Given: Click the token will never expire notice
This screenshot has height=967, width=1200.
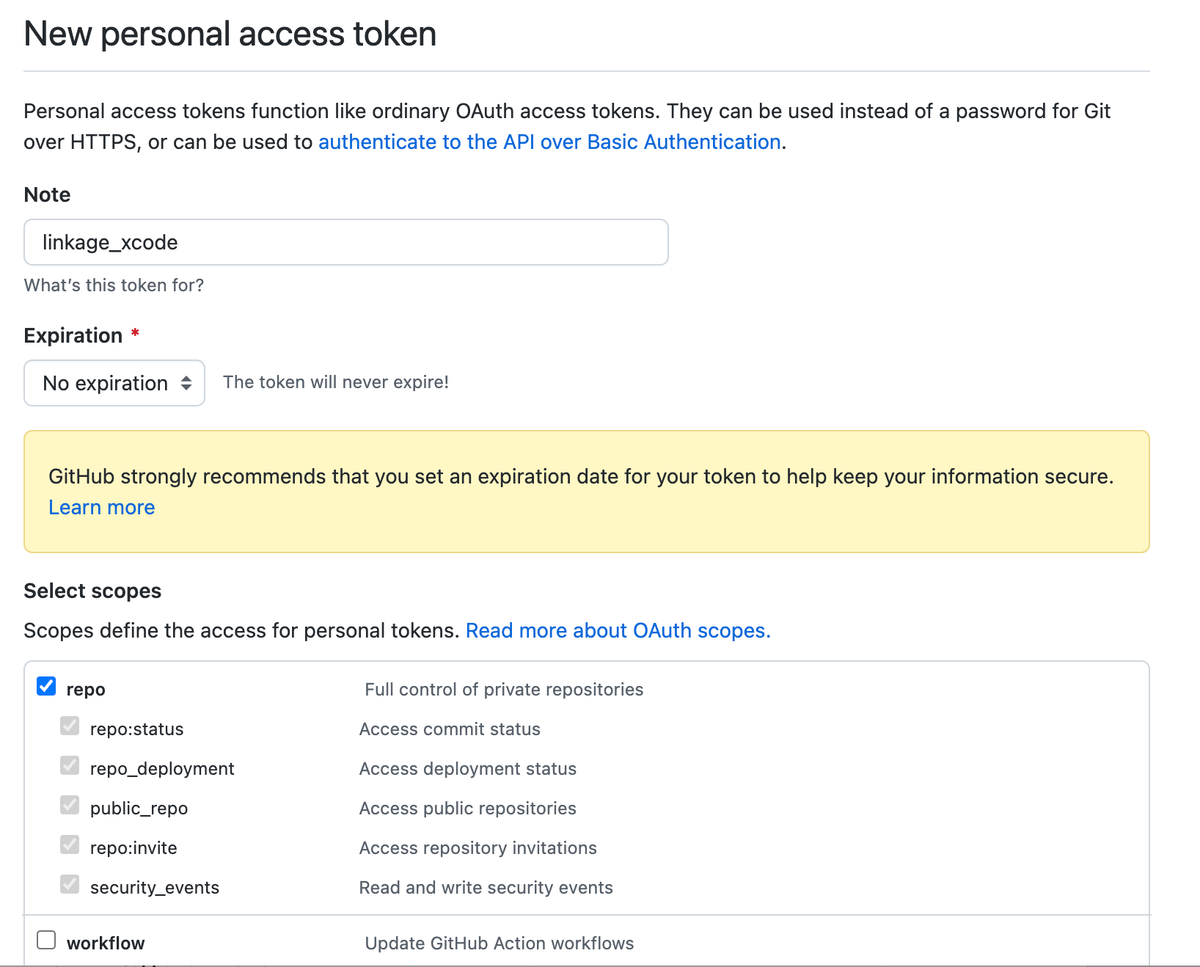Looking at the screenshot, I should pyautogui.click(x=336, y=382).
